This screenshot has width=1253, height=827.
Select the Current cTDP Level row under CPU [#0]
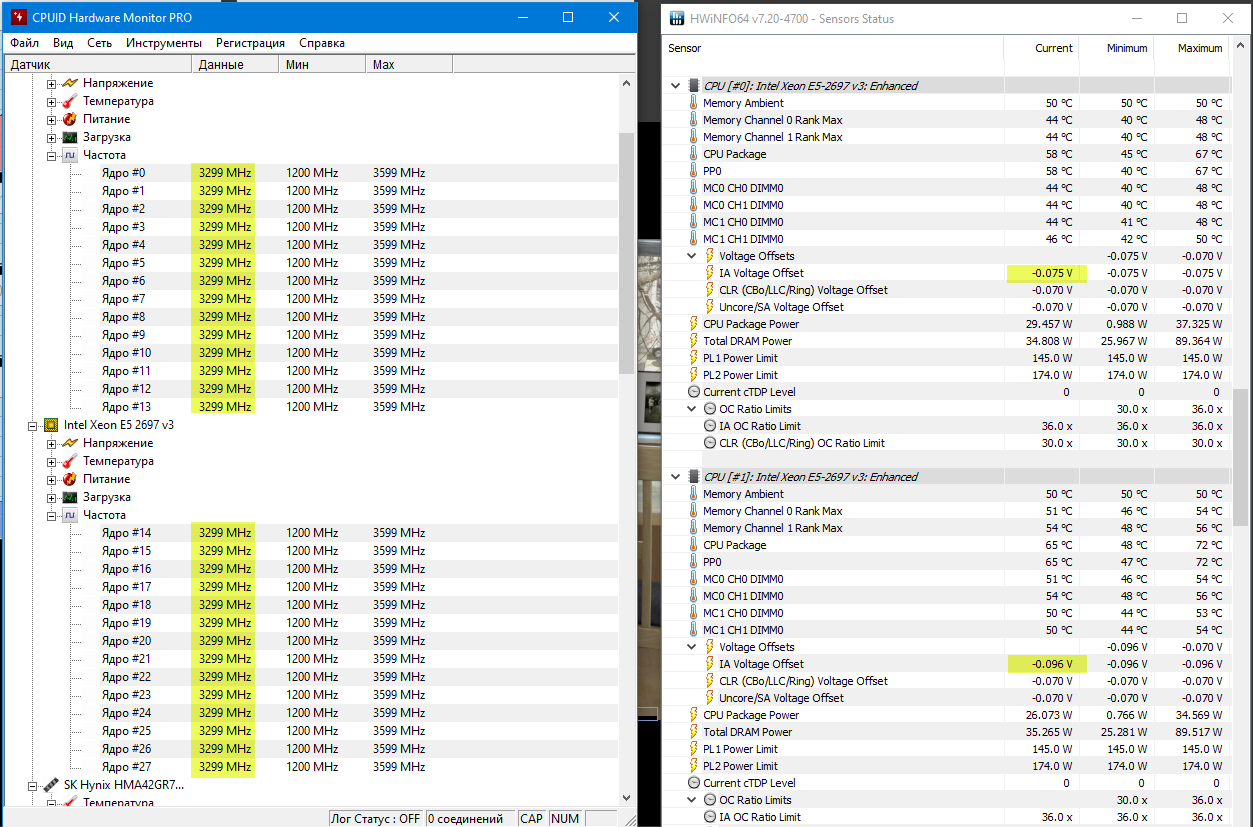point(946,392)
